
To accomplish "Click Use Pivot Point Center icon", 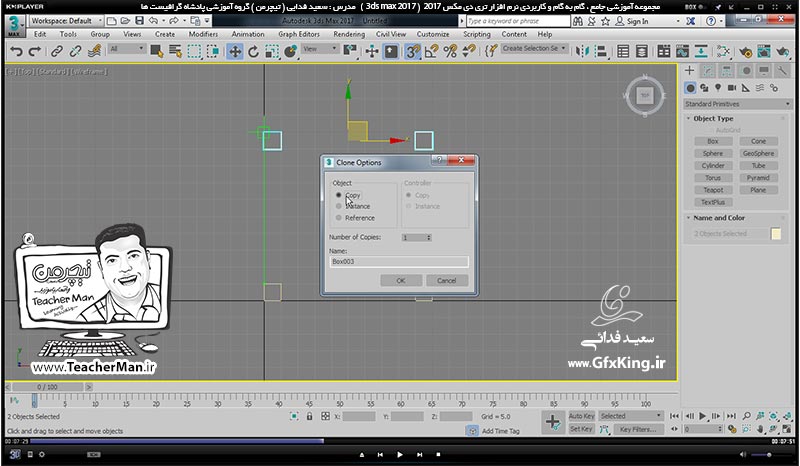I will click(350, 51).
